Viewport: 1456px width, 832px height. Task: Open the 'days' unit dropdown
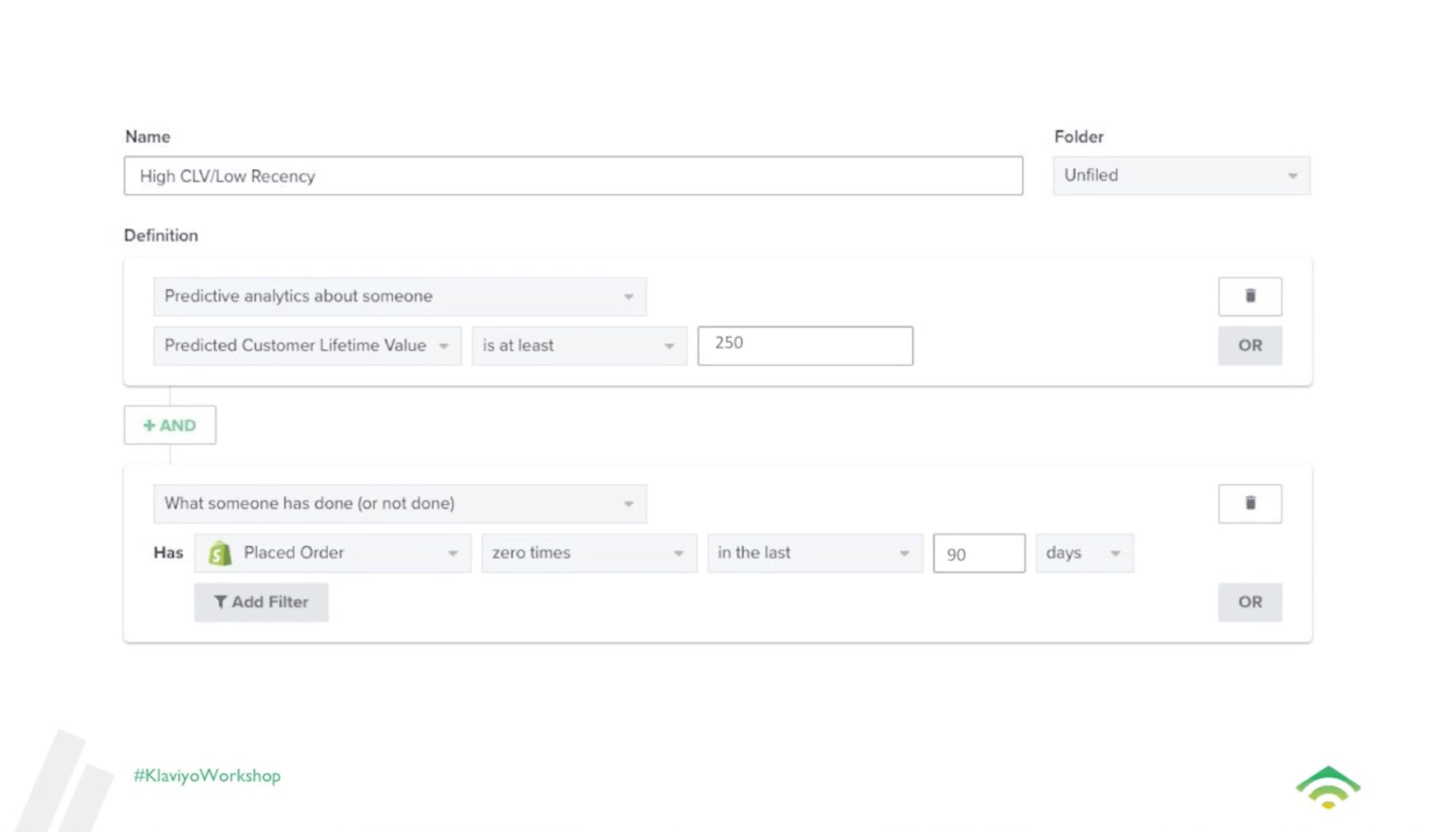pos(1084,553)
